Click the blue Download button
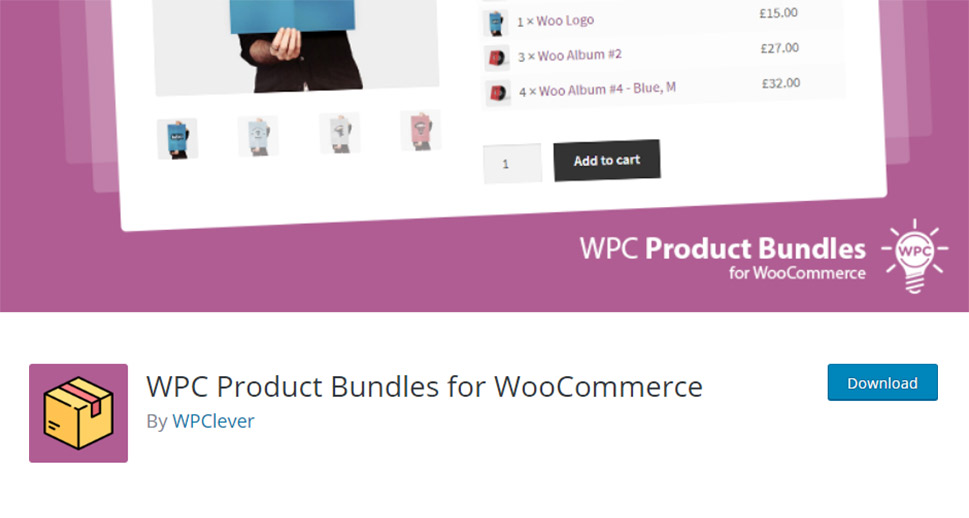The height and width of the screenshot is (518, 969). click(882, 383)
